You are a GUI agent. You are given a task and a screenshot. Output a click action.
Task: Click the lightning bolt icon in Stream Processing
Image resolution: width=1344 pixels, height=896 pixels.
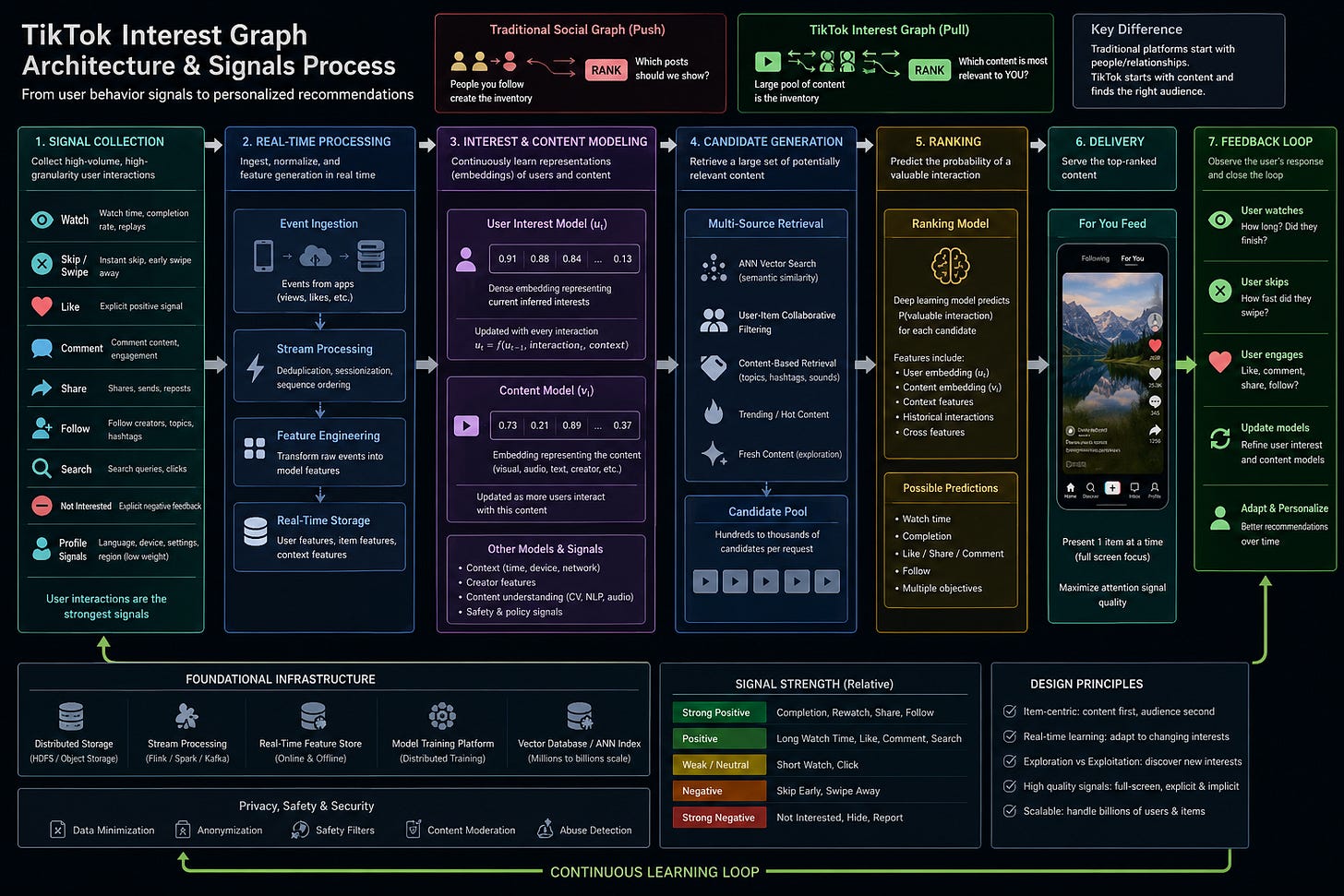click(256, 366)
